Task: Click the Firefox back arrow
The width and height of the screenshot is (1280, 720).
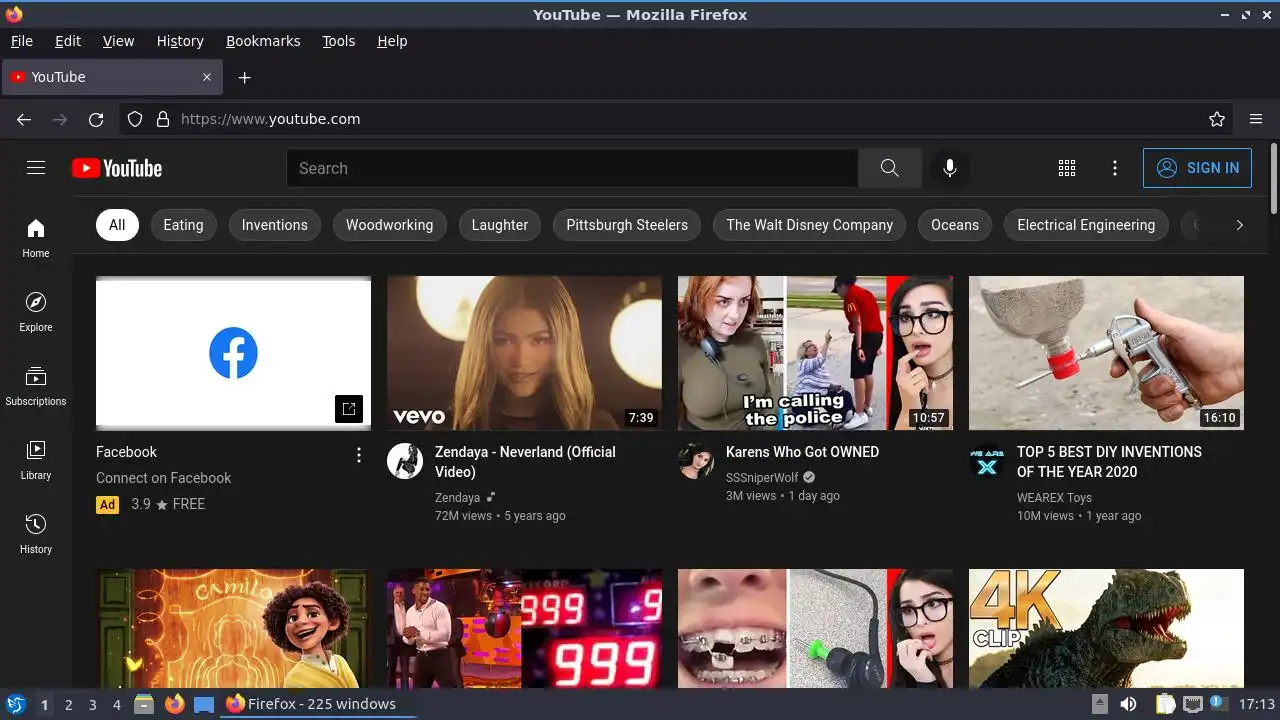Action: tap(24, 119)
